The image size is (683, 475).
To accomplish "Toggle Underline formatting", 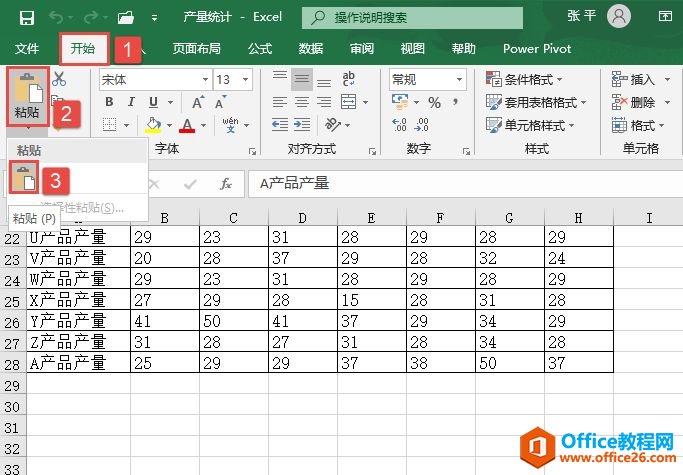I will click(154, 102).
